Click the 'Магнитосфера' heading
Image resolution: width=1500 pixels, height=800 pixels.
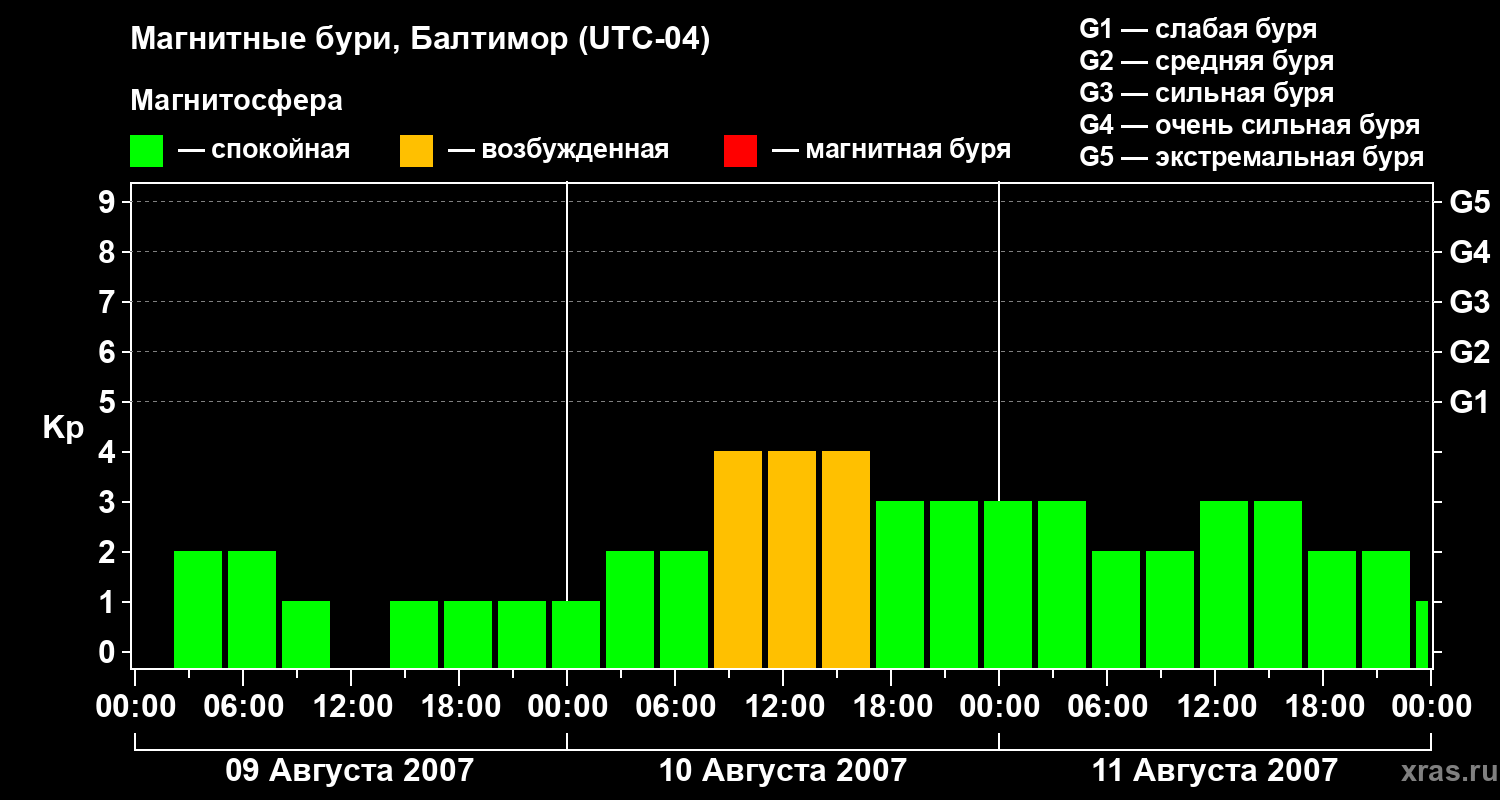point(236,101)
